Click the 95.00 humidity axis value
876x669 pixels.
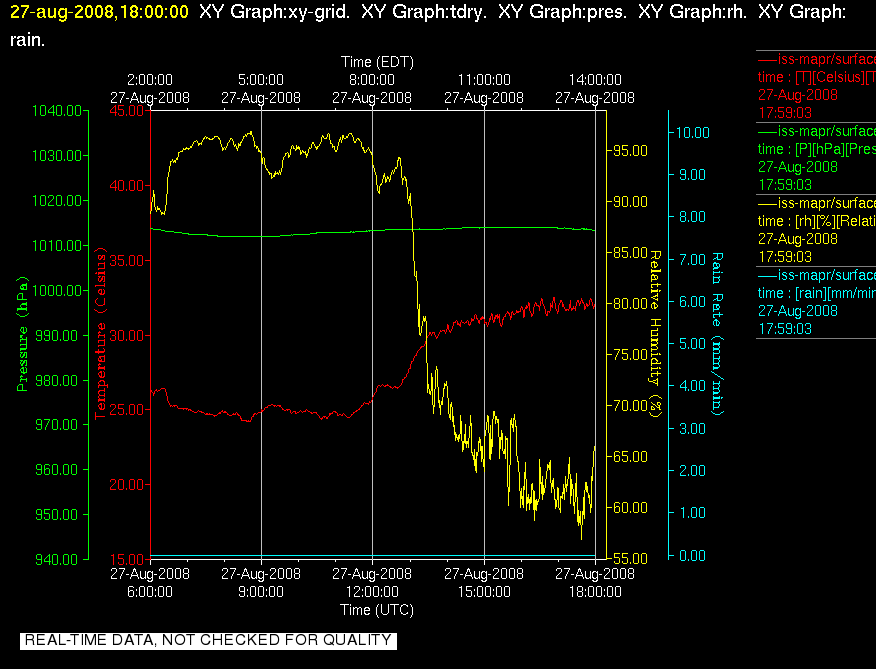pyautogui.click(x=631, y=151)
